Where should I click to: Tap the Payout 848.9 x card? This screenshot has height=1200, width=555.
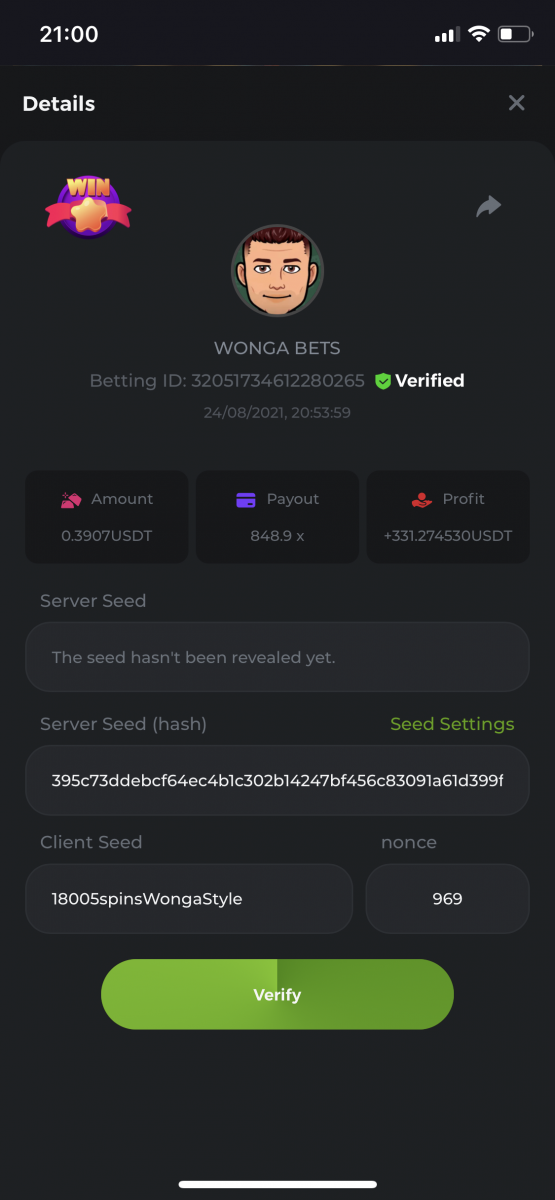pyautogui.click(x=277, y=517)
